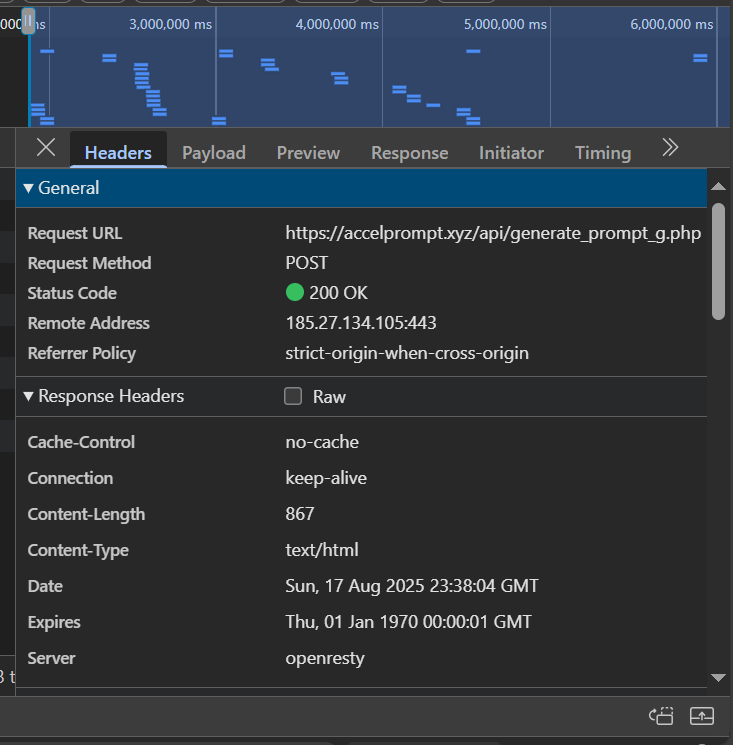Screen dimensions: 733x745
Task: Enable the Raw response headers checkbox
Action: coord(293,396)
